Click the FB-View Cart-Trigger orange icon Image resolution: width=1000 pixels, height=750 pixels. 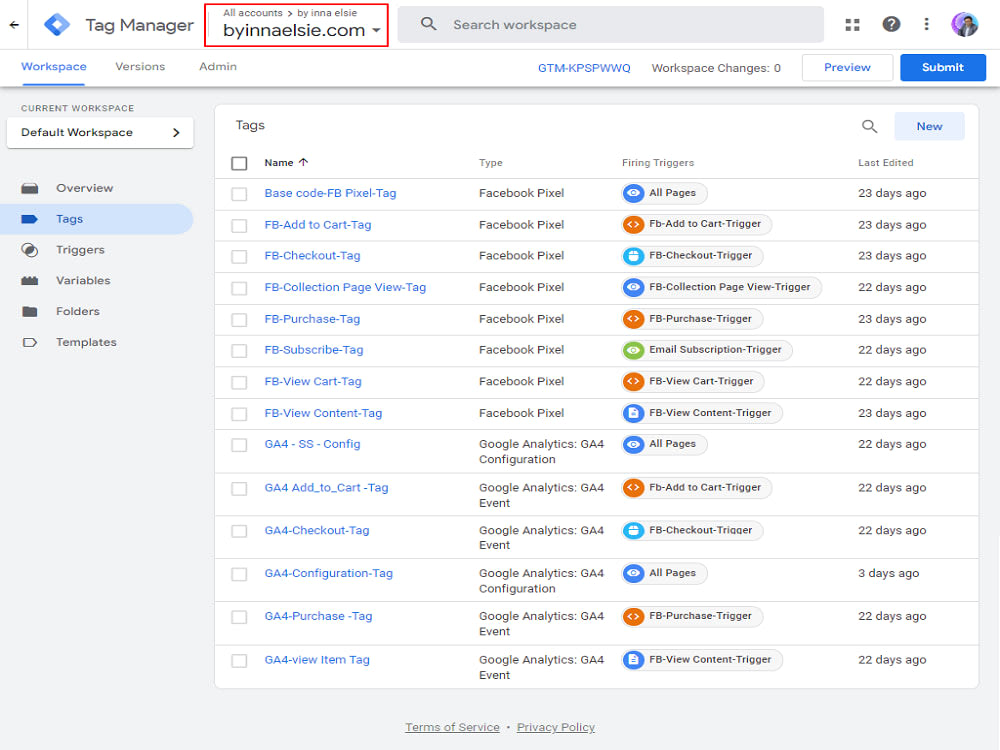pyautogui.click(x=633, y=381)
